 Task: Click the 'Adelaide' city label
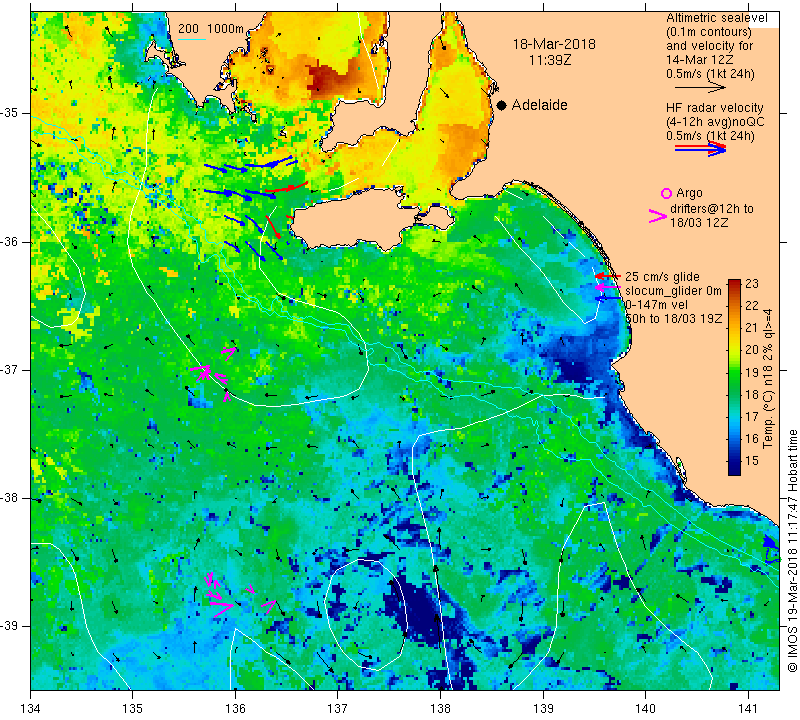coord(539,105)
